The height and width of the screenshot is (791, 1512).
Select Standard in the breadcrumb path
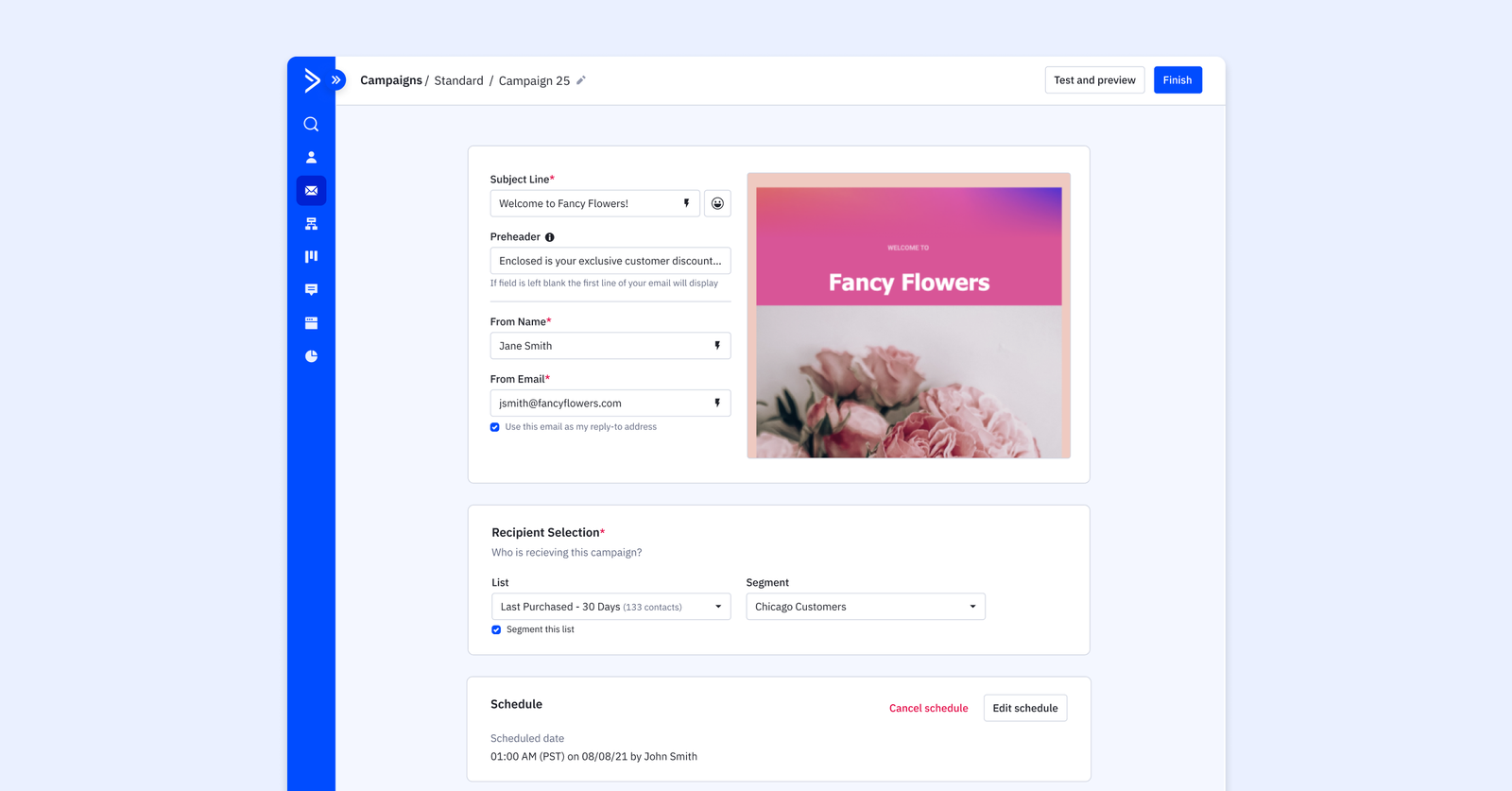click(x=458, y=81)
